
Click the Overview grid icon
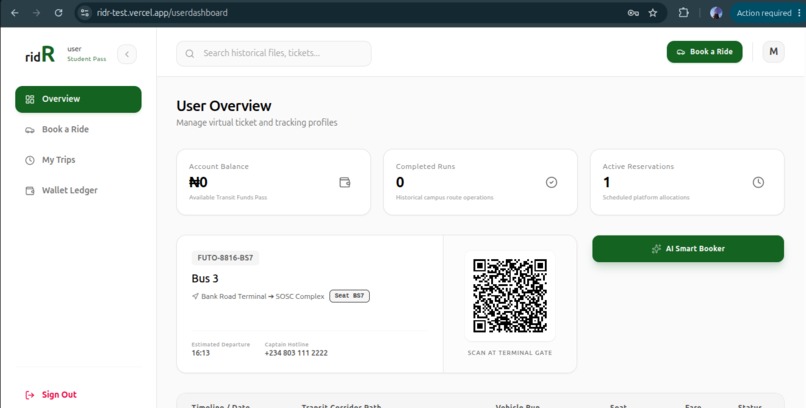click(x=30, y=99)
